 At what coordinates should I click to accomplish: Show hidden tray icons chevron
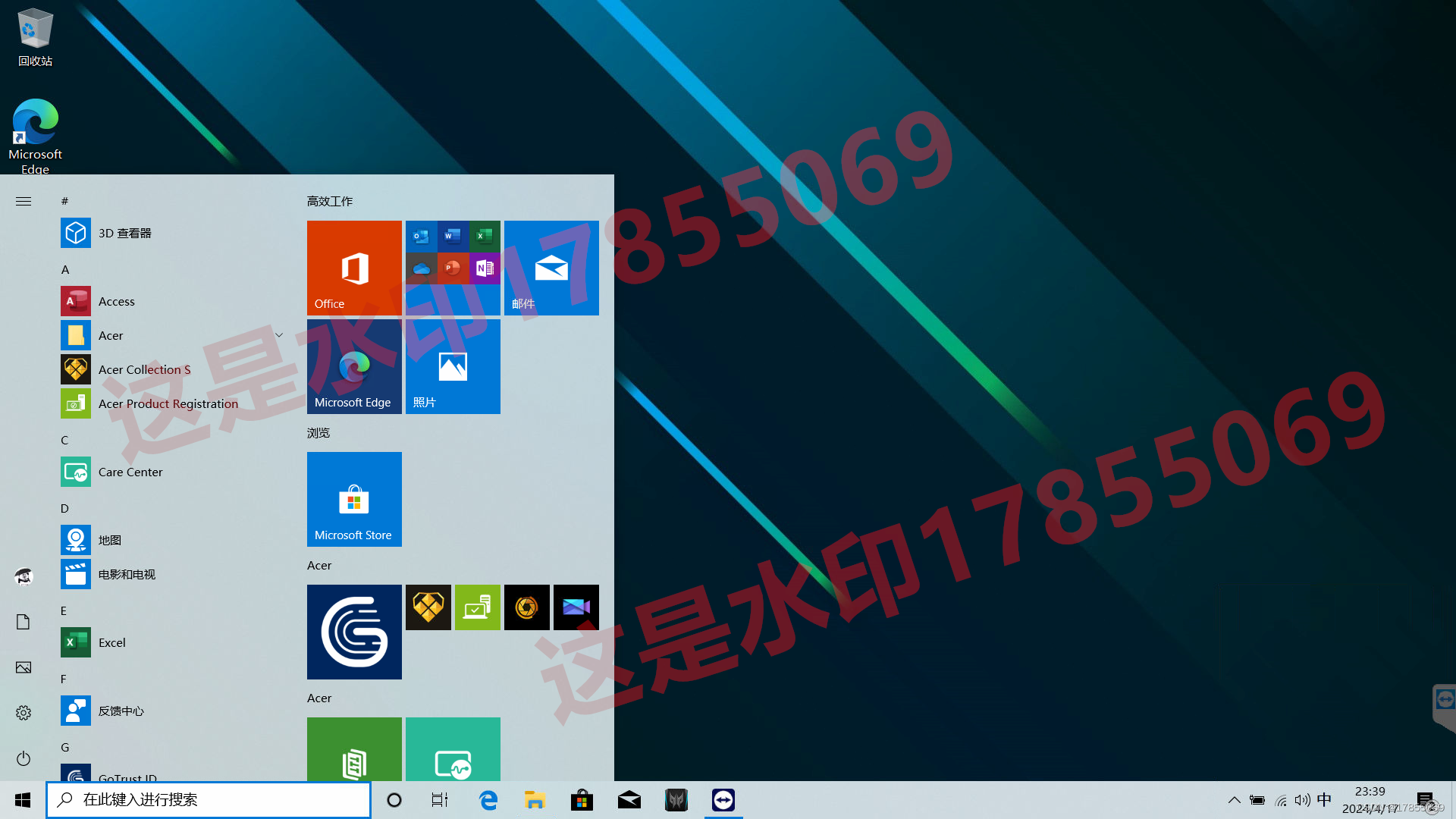1235,800
